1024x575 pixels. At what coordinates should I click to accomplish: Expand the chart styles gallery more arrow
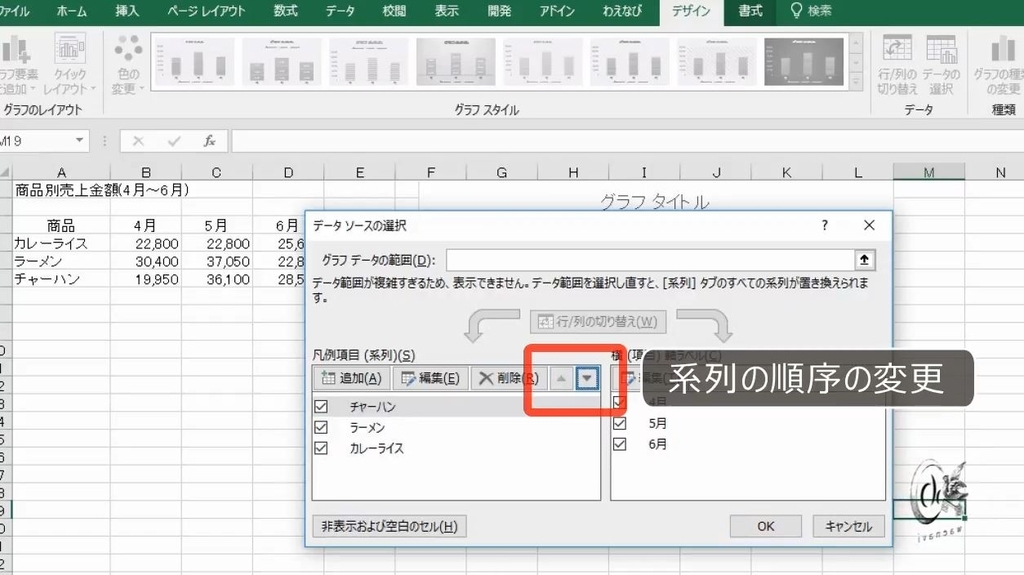[856, 82]
